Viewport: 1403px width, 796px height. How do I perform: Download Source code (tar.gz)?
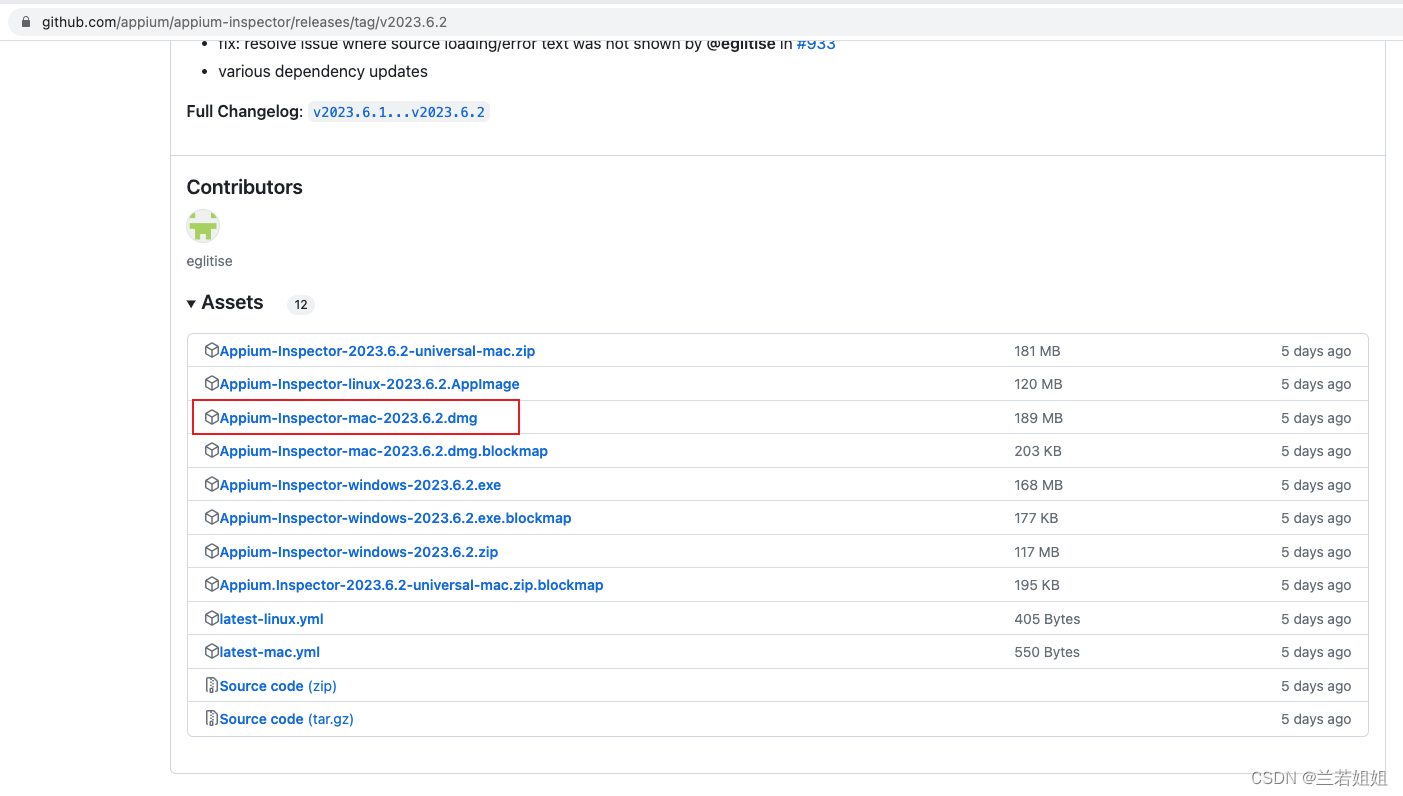(286, 719)
